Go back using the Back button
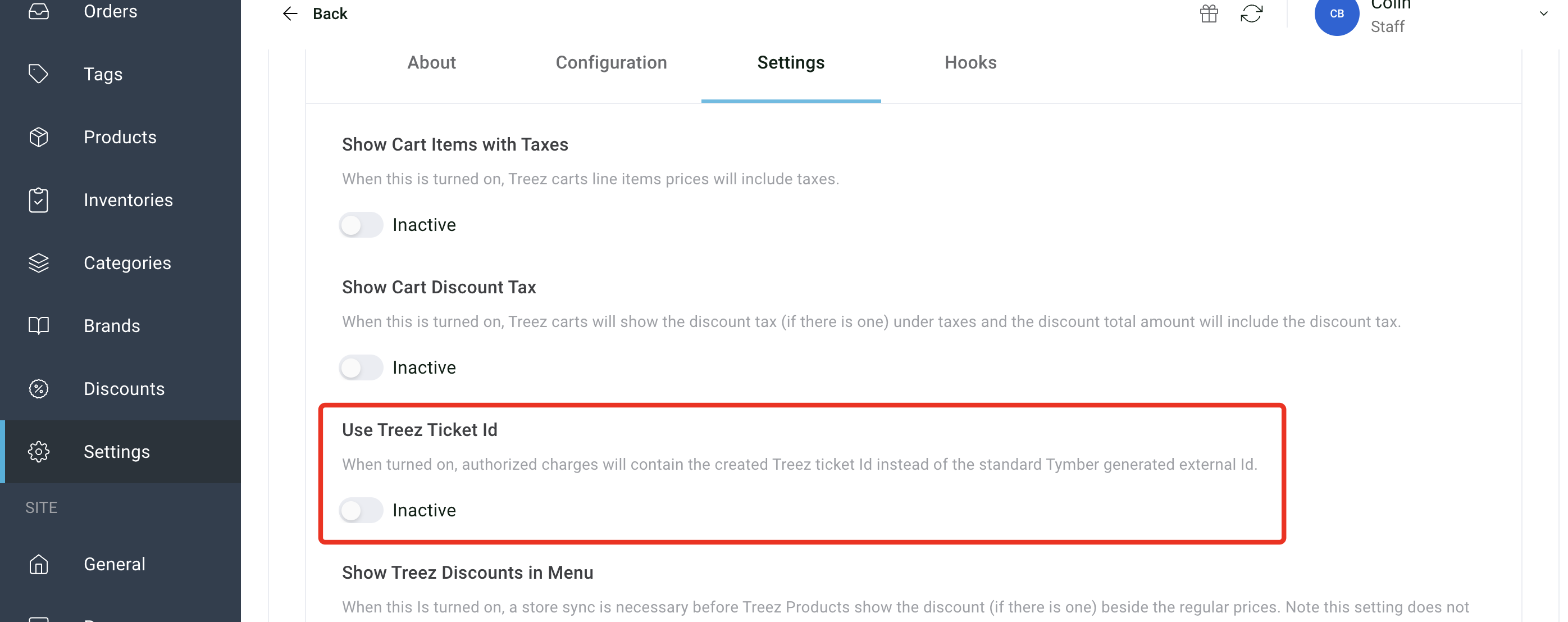Image resolution: width=1568 pixels, height=622 pixels. click(x=314, y=13)
